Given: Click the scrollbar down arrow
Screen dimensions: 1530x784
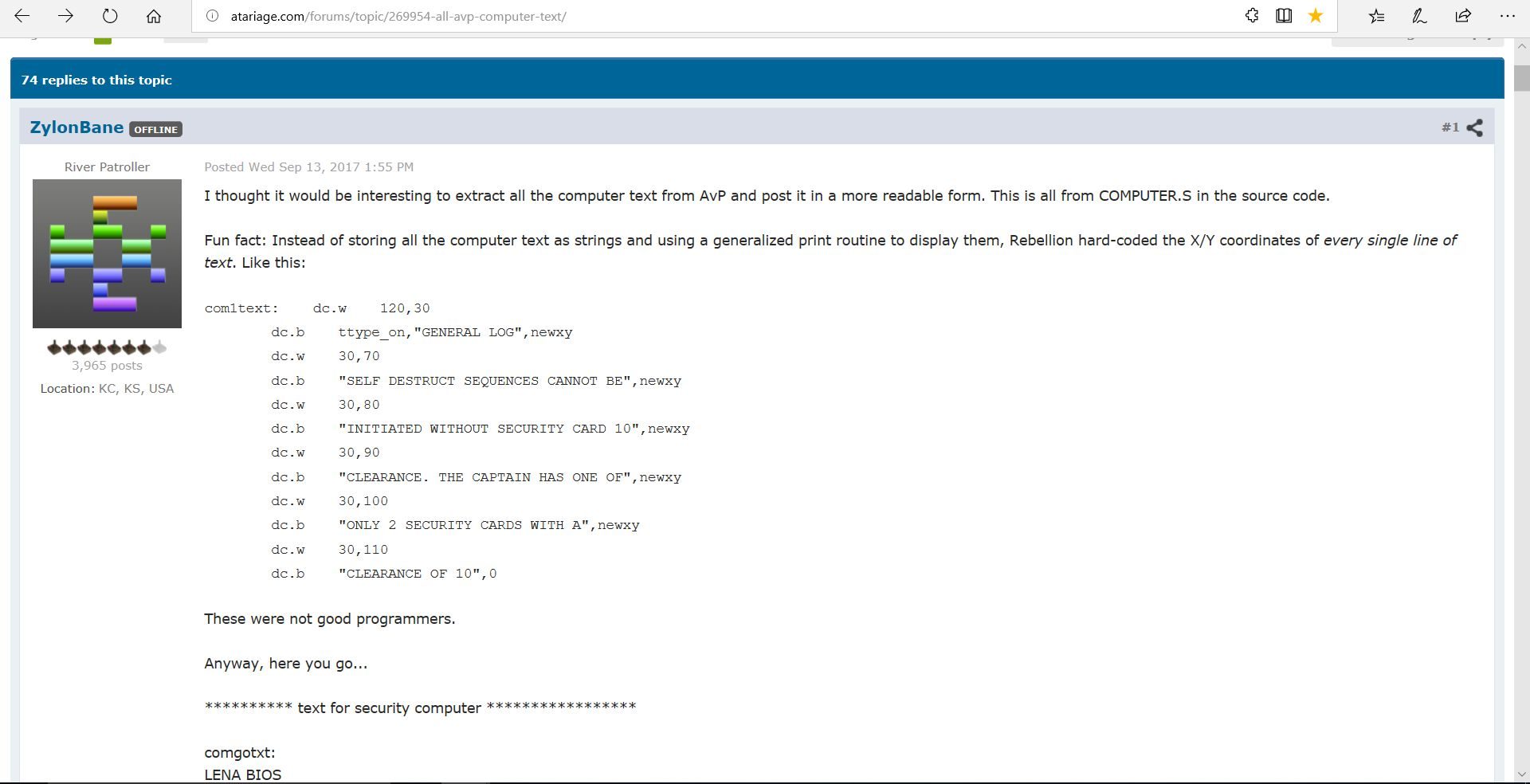Looking at the screenshot, I should (x=1521, y=774).
